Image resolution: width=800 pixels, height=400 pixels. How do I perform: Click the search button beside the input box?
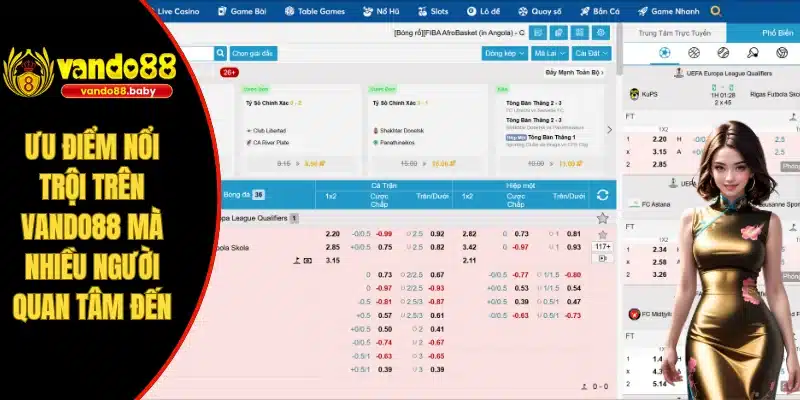(220, 53)
